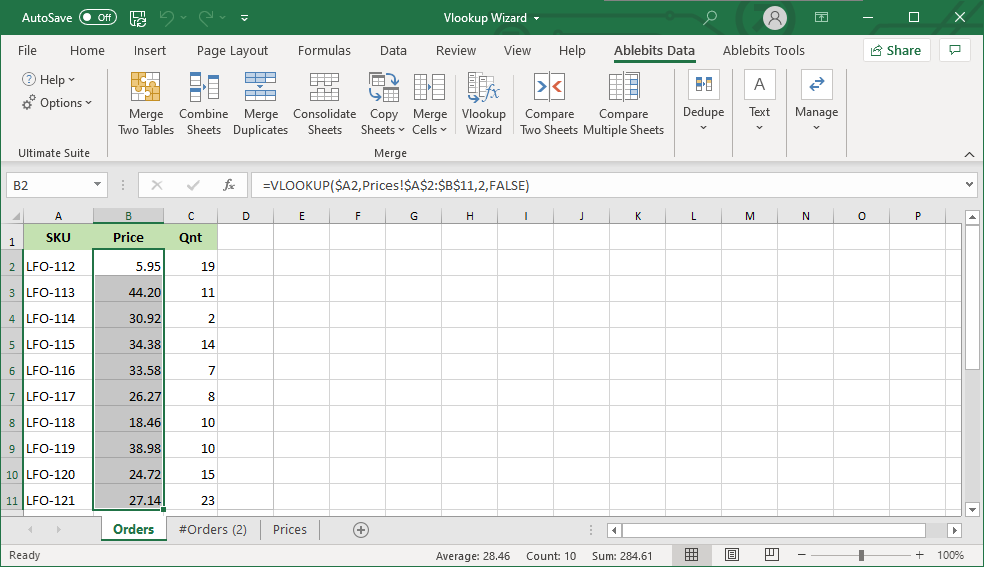The image size is (984, 567).
Task: Open the search magnifier in title bar
Action: [x=710, y=18]
